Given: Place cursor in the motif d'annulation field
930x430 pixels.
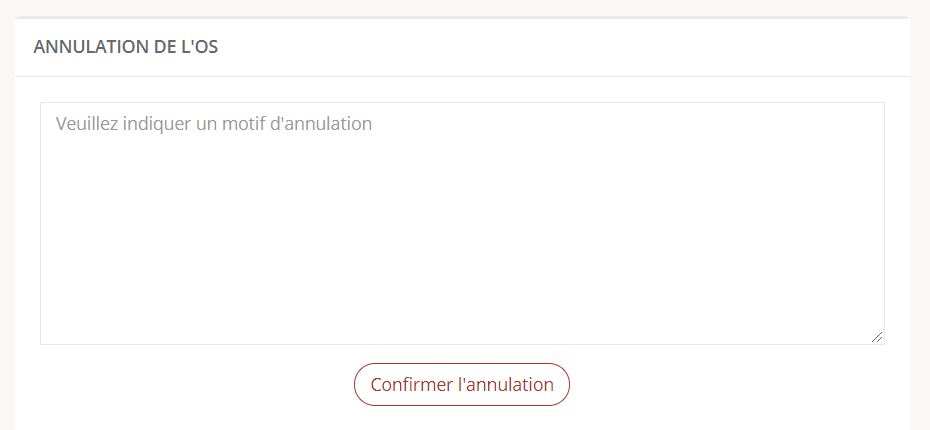Looking at the screenshot, I should click(x=462, y=223).
